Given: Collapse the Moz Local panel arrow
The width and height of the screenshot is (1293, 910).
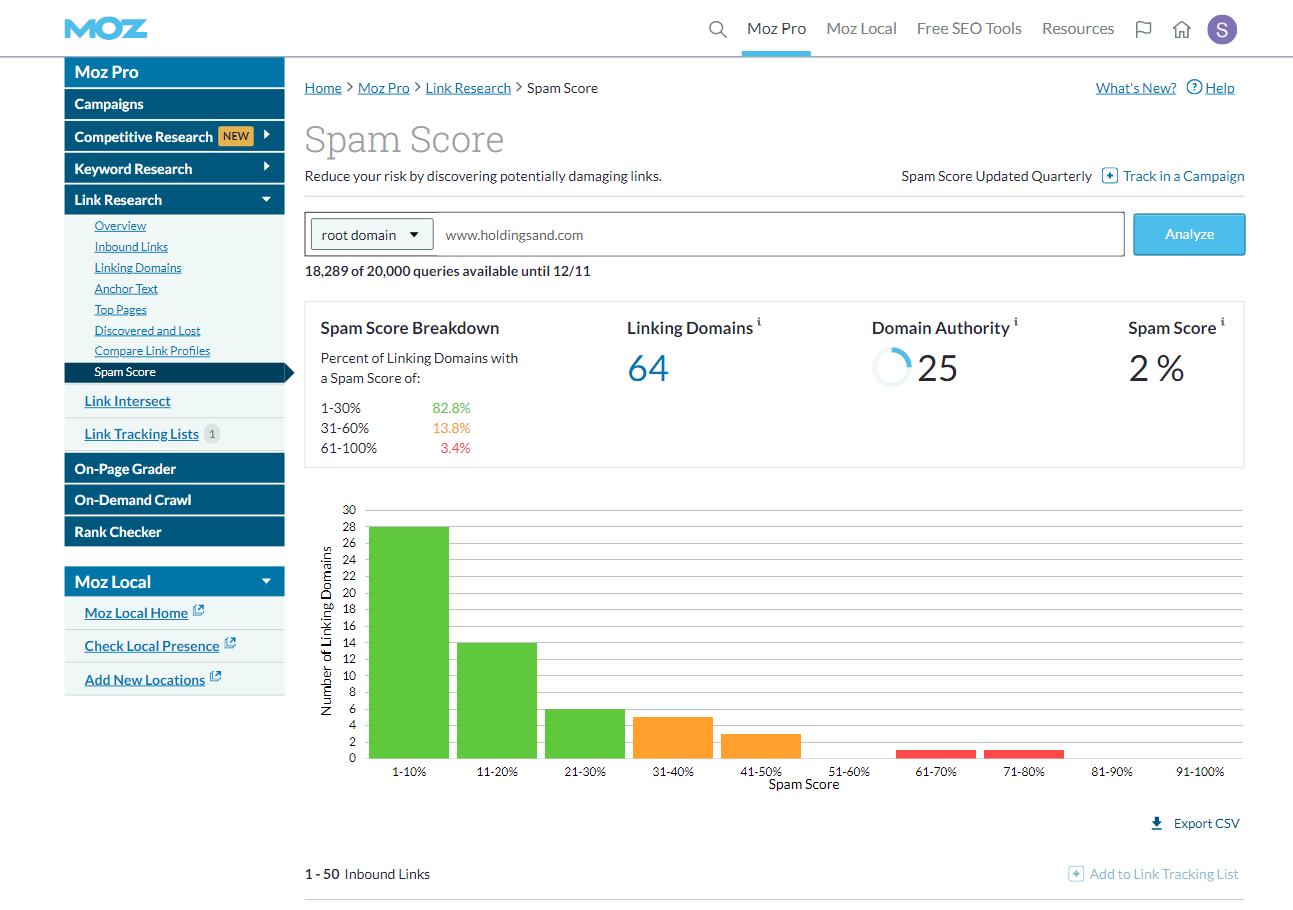Looking at the screenshot, I should point(266,581).
